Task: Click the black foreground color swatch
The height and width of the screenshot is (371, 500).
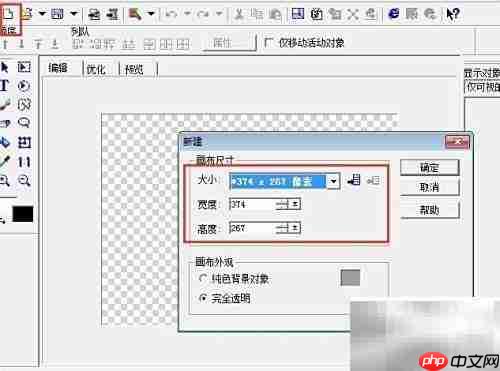Action: pos(23,214)
